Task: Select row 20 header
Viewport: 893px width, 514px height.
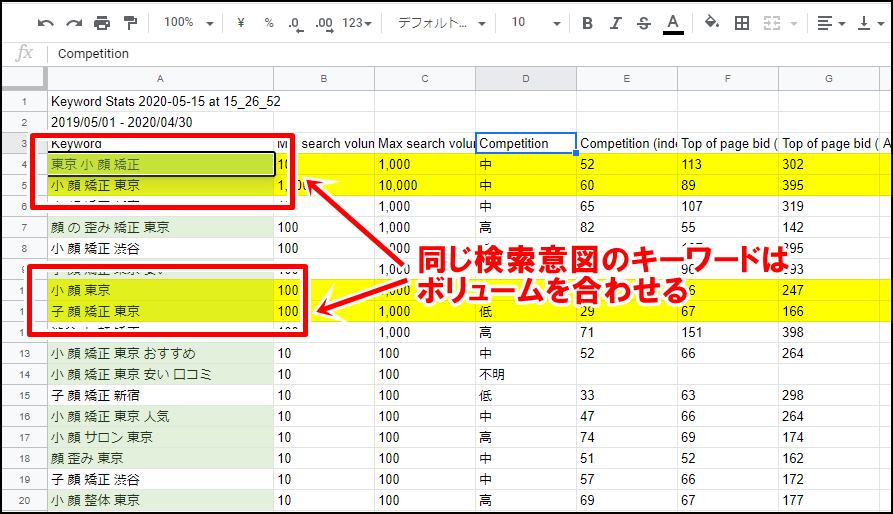Action: 24,500
